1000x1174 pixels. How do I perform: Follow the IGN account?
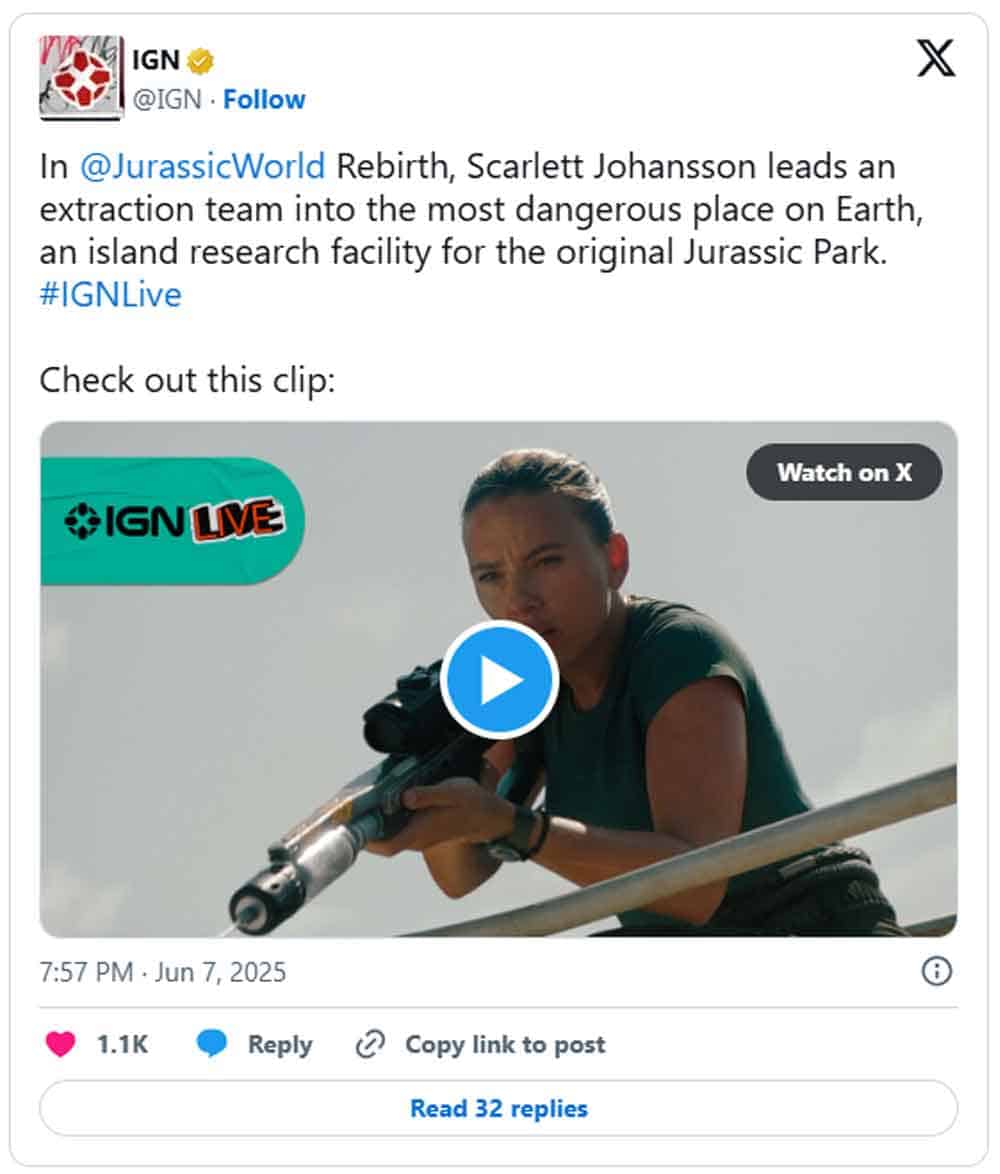(x=263, y=99)
